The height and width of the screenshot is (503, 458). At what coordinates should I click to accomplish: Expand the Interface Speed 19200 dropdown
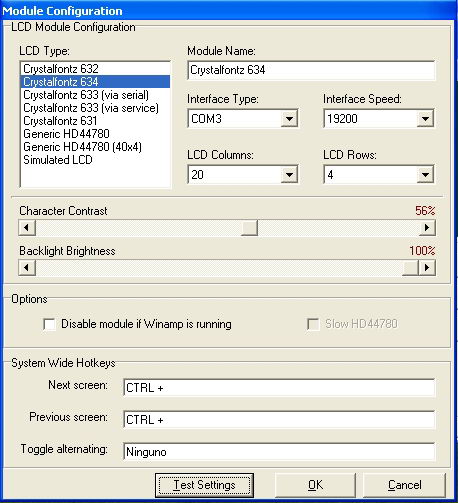click(x=425, y=119)
